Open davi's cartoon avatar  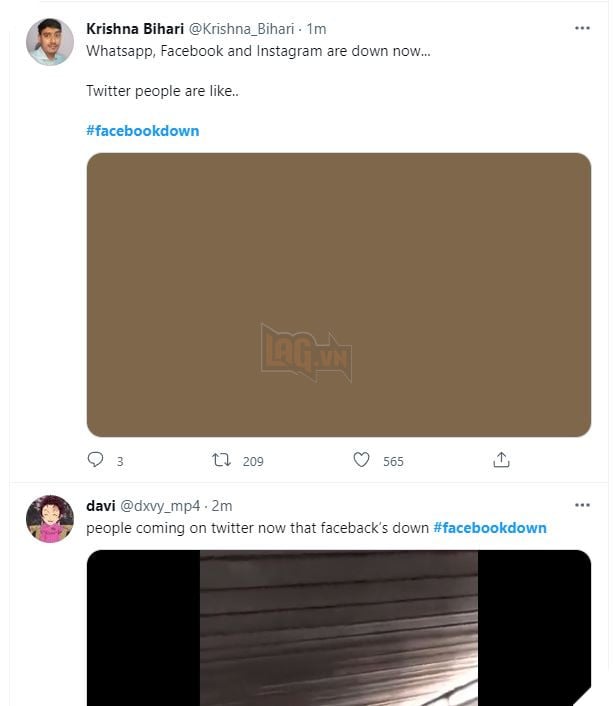50,519
